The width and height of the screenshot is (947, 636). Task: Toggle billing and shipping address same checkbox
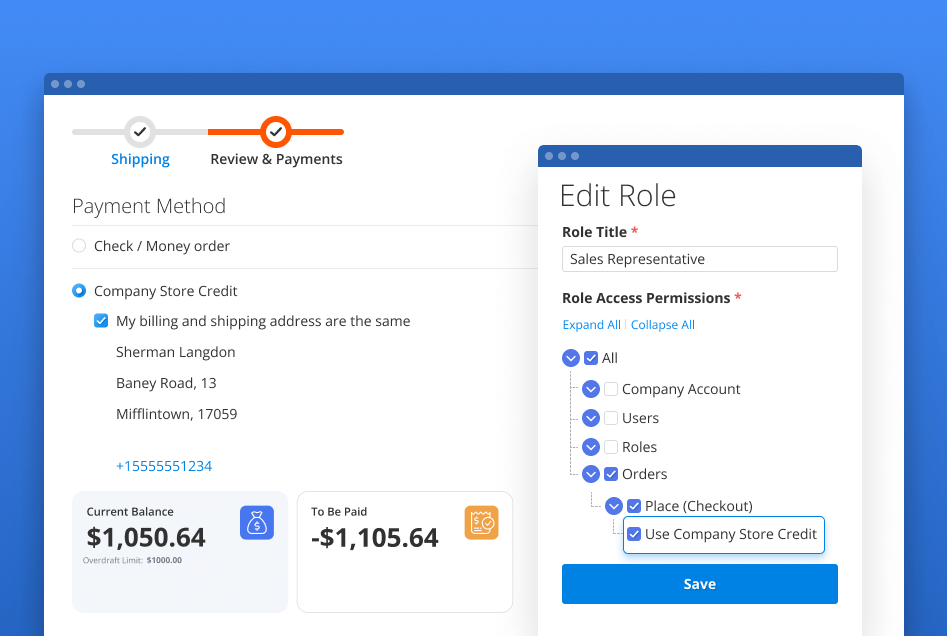pos(101,321)
